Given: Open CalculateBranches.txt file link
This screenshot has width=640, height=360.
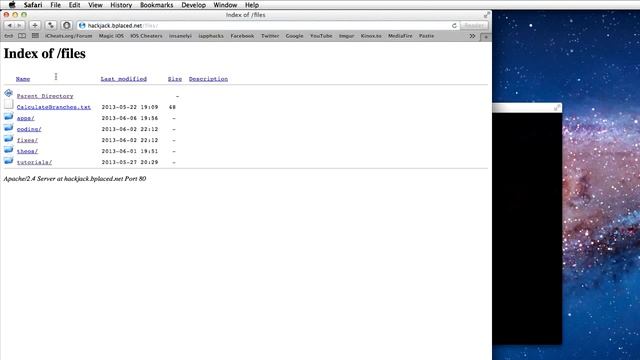Looking at the screenshot, I should click(53, 107).
